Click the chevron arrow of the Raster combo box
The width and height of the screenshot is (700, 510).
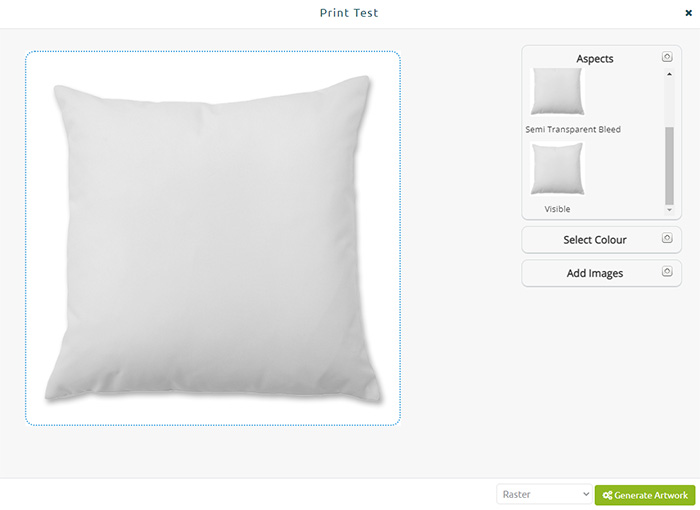(586, 494)
